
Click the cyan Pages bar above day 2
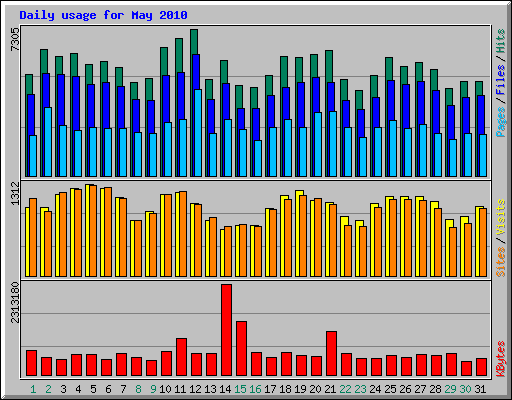[x=48, y=142]
